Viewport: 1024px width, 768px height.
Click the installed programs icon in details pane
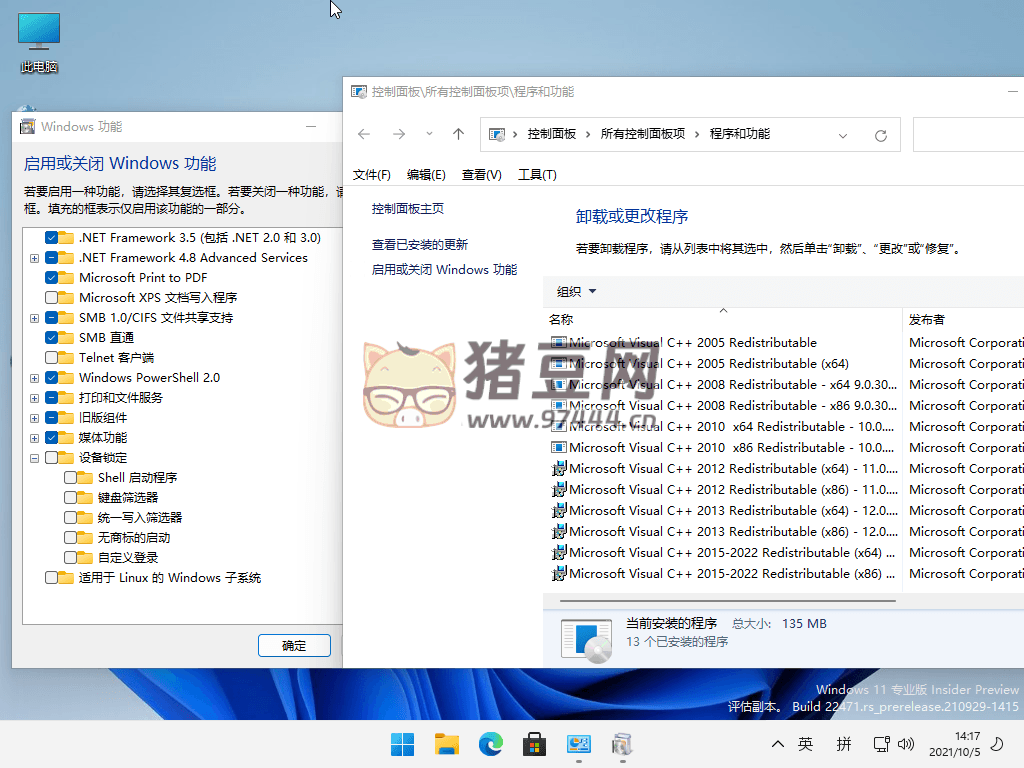pyautogui.click(x=586, y=640)
